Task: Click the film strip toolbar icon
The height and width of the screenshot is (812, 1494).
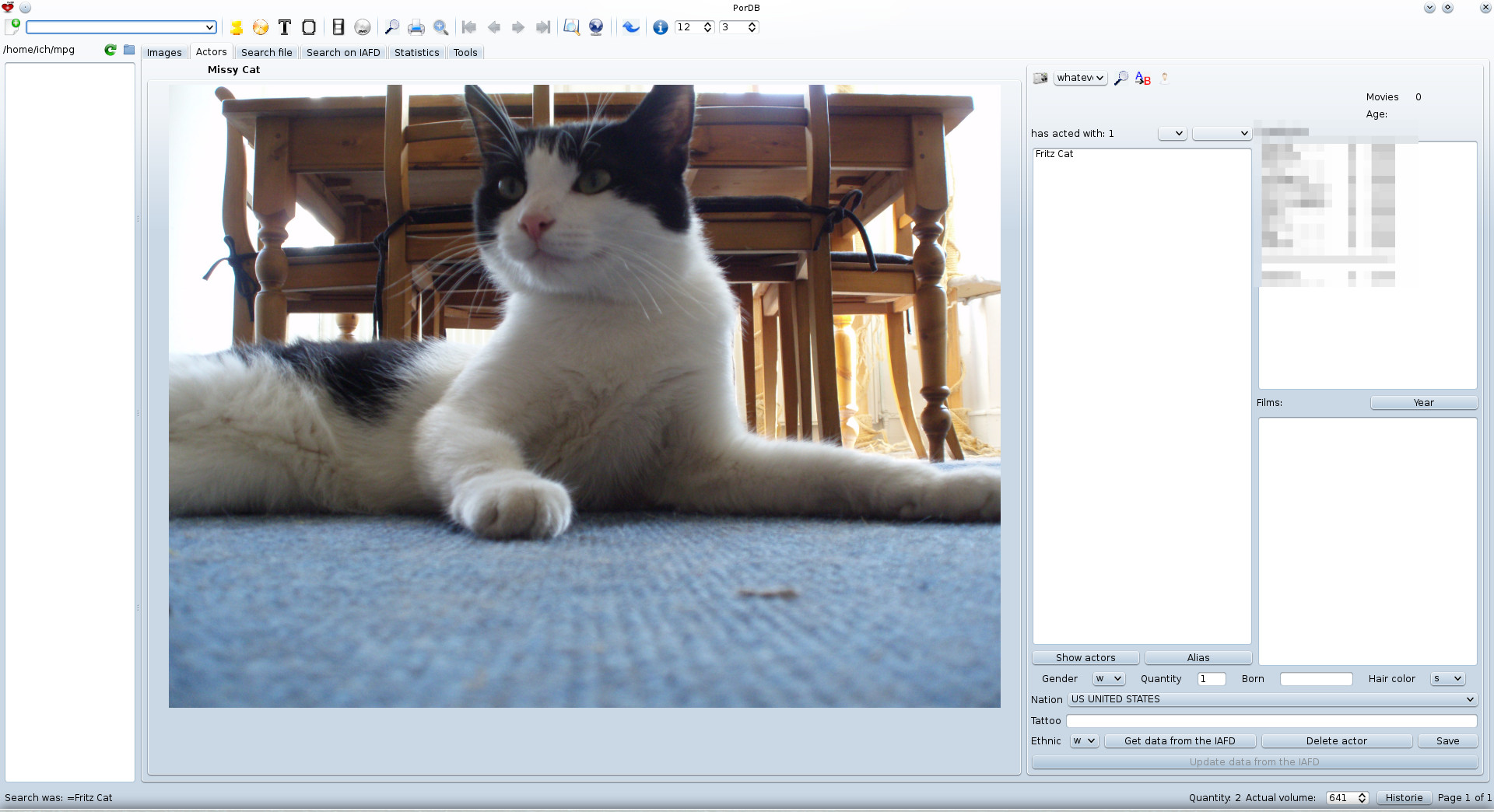Action: click(x=338, y=27)
